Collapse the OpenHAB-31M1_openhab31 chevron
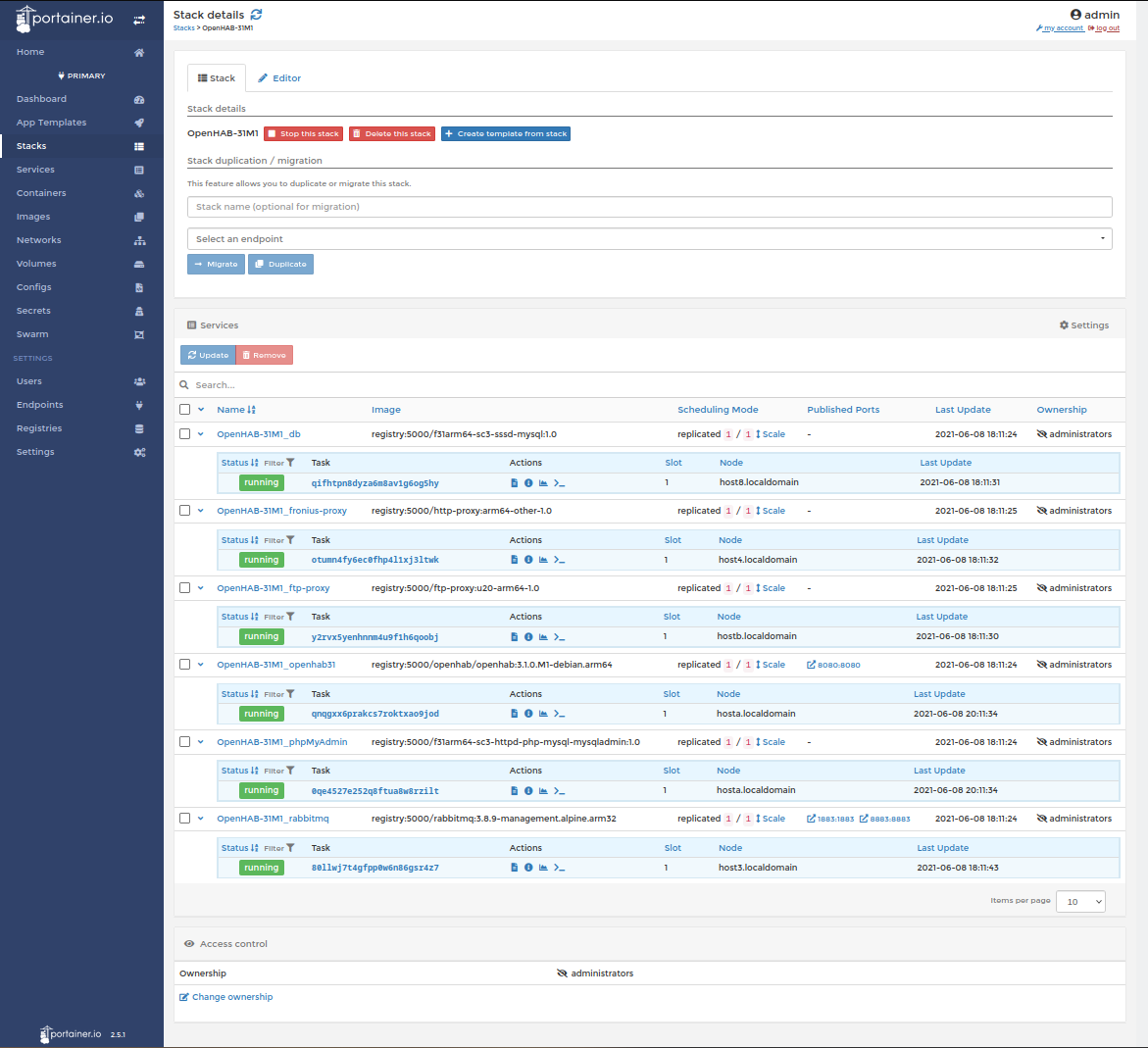Screen dimensions: 1148x1048 [x=201, y=665]
